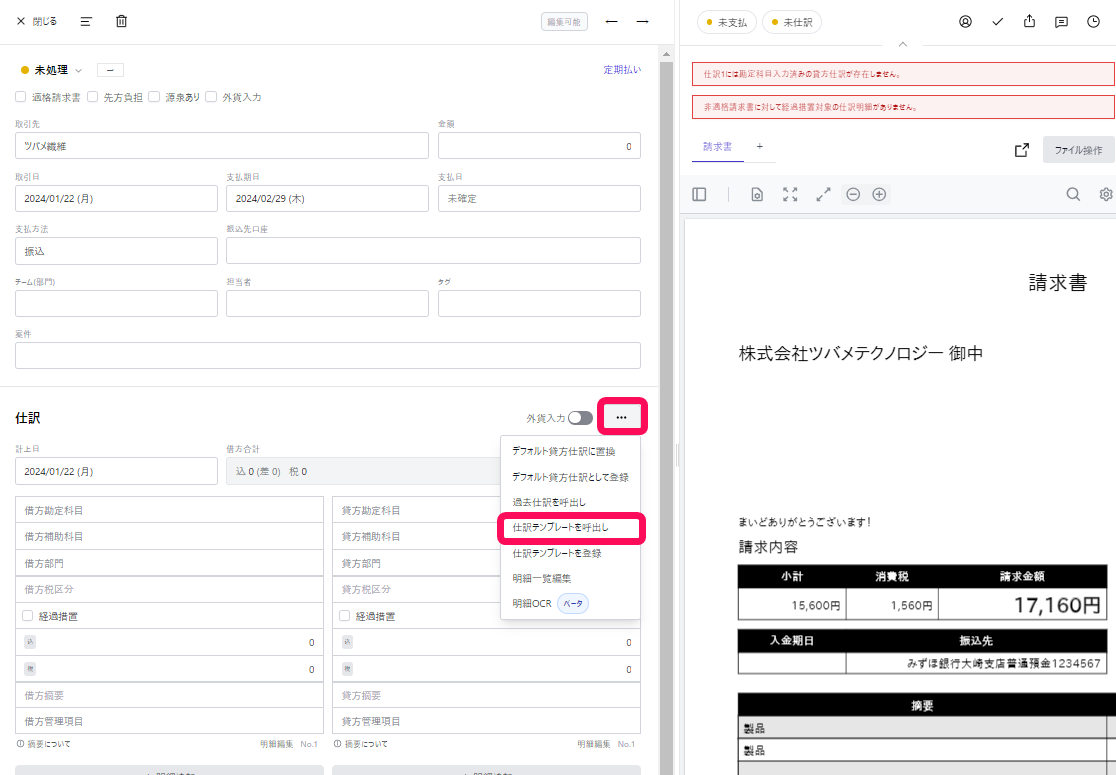Click the 摘要について info icon on debit side
Screen dimensions: 1116x775
pos(20,744)
